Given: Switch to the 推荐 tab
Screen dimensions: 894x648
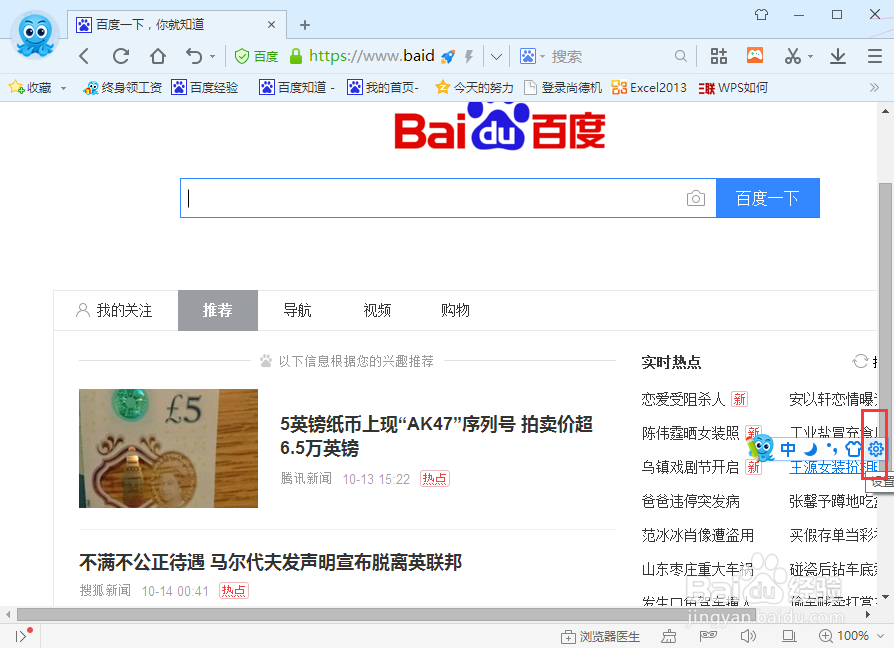Looking at the screenshot, I should pyautogui.click(x=218, y=311).
